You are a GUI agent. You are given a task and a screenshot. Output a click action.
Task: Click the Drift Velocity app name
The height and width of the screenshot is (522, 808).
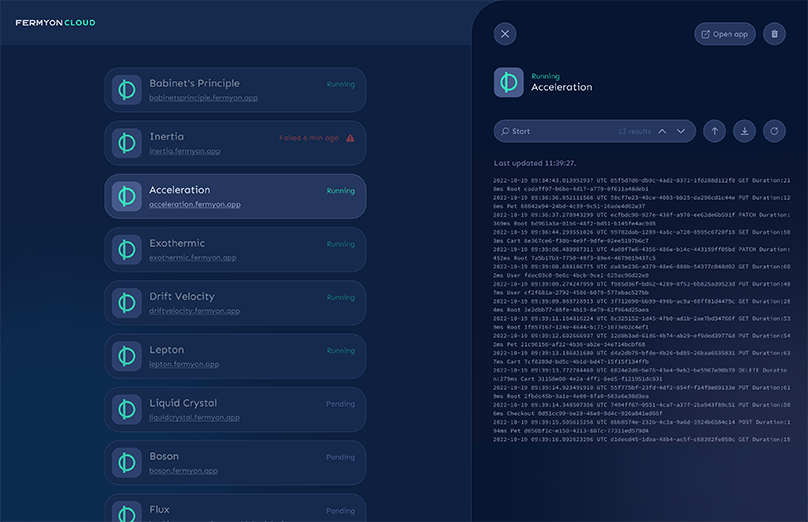coord(182,296)
